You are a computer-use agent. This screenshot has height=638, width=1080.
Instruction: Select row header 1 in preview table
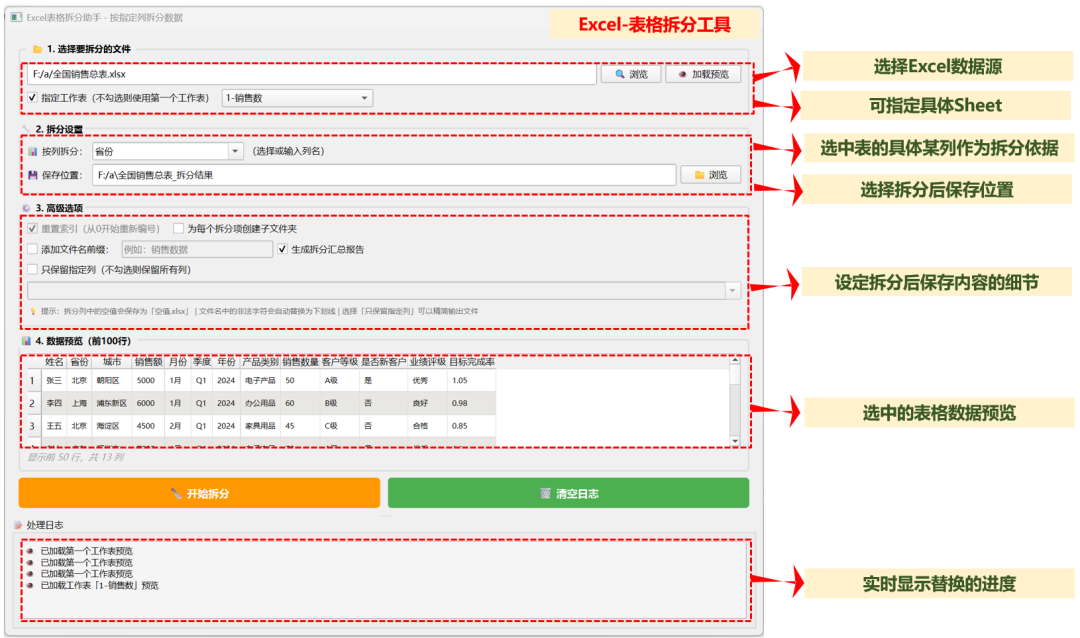click(32, 380)
